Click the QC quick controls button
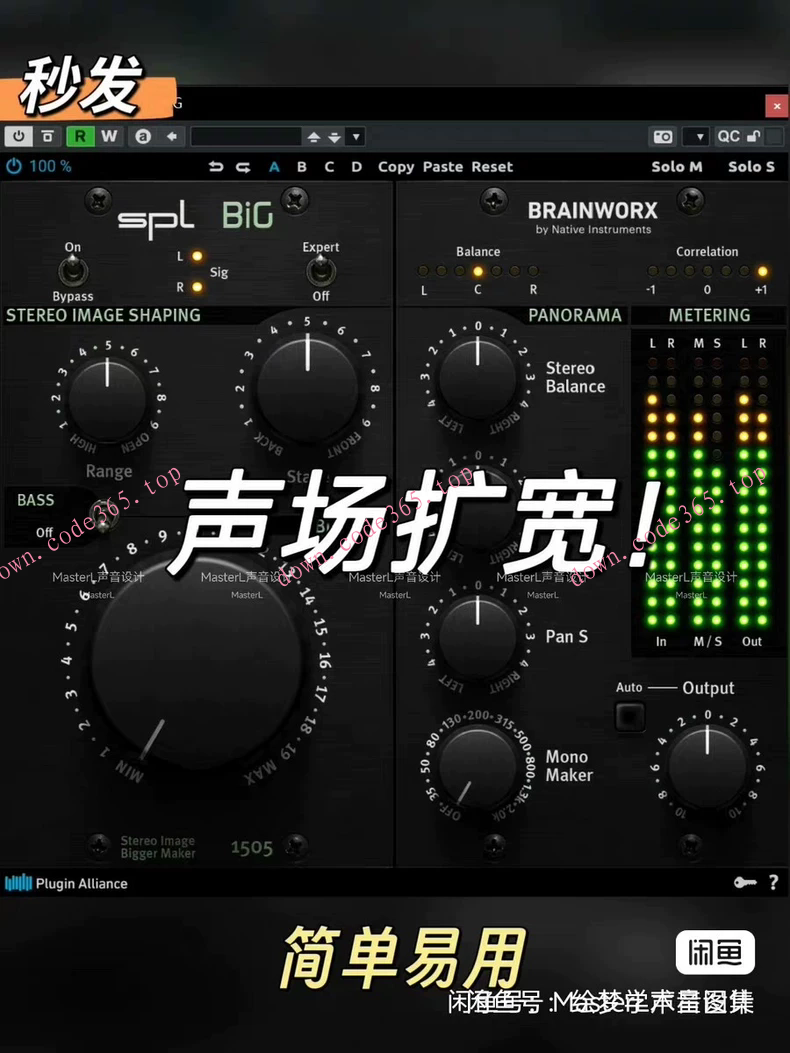The height and width of the screenshot is (1053, 790). point(728,136)
